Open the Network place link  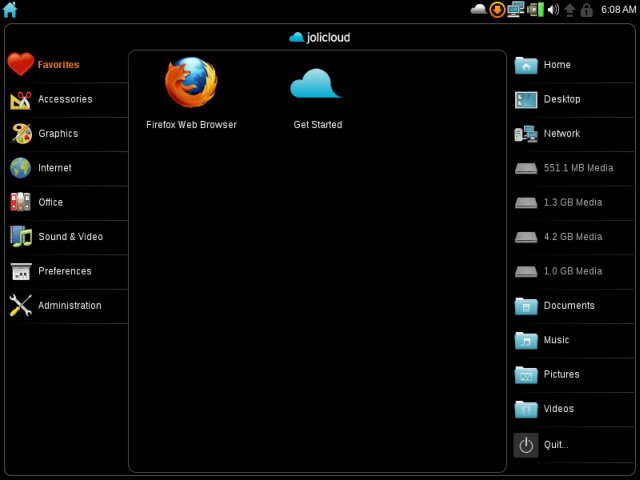point(562,133)
